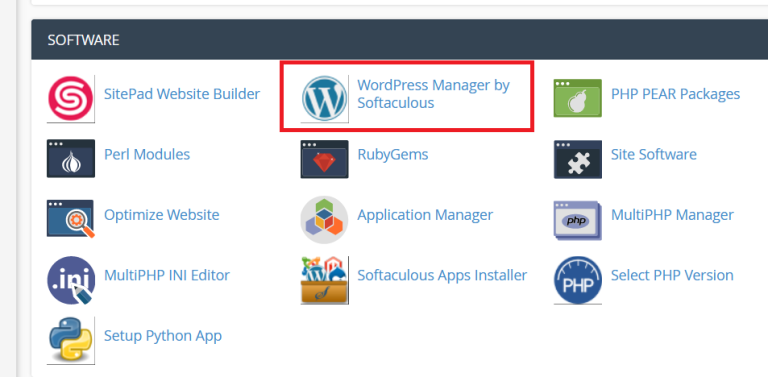Open WordPress Manager by Softaculous link
This screenshot has width=768, height=377.
click(433, 94)
